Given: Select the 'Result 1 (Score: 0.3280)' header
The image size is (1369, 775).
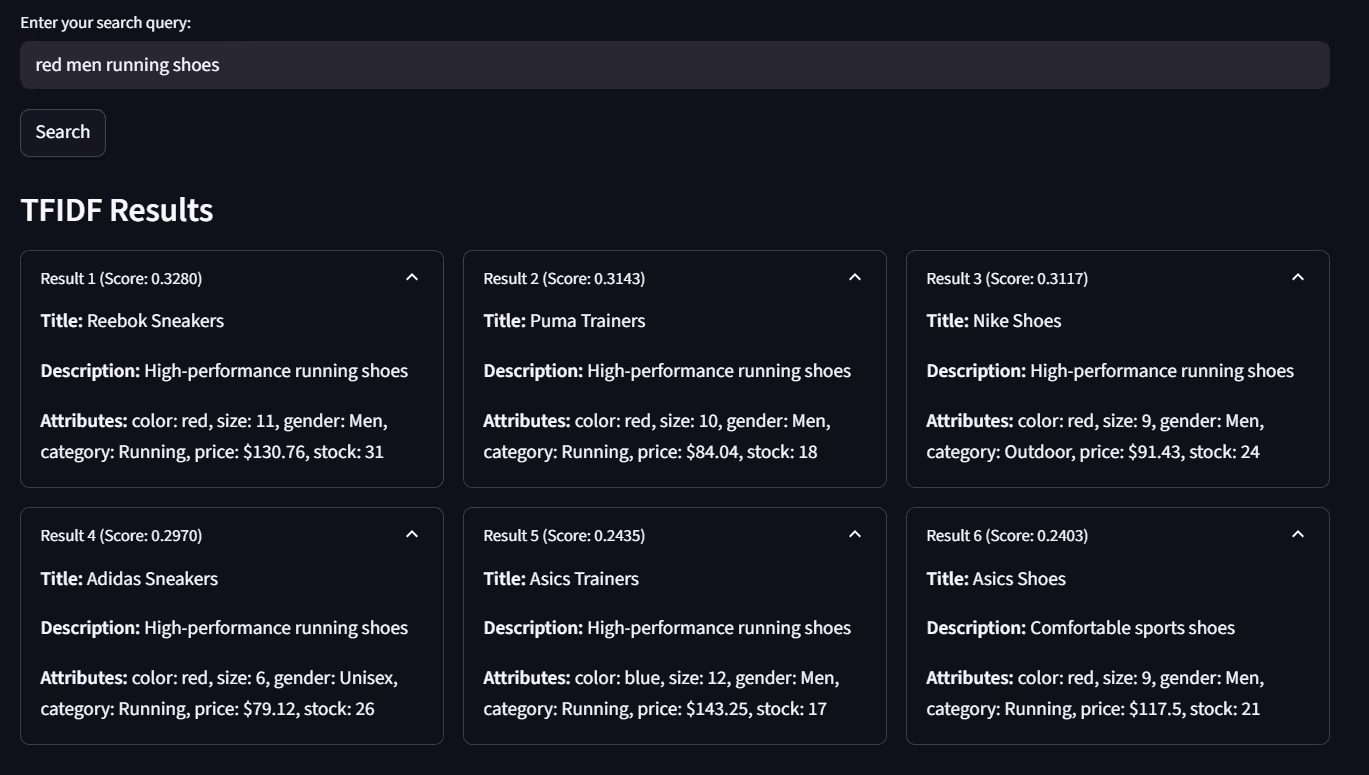Looking at the screenshot, I should click(121, 279).
